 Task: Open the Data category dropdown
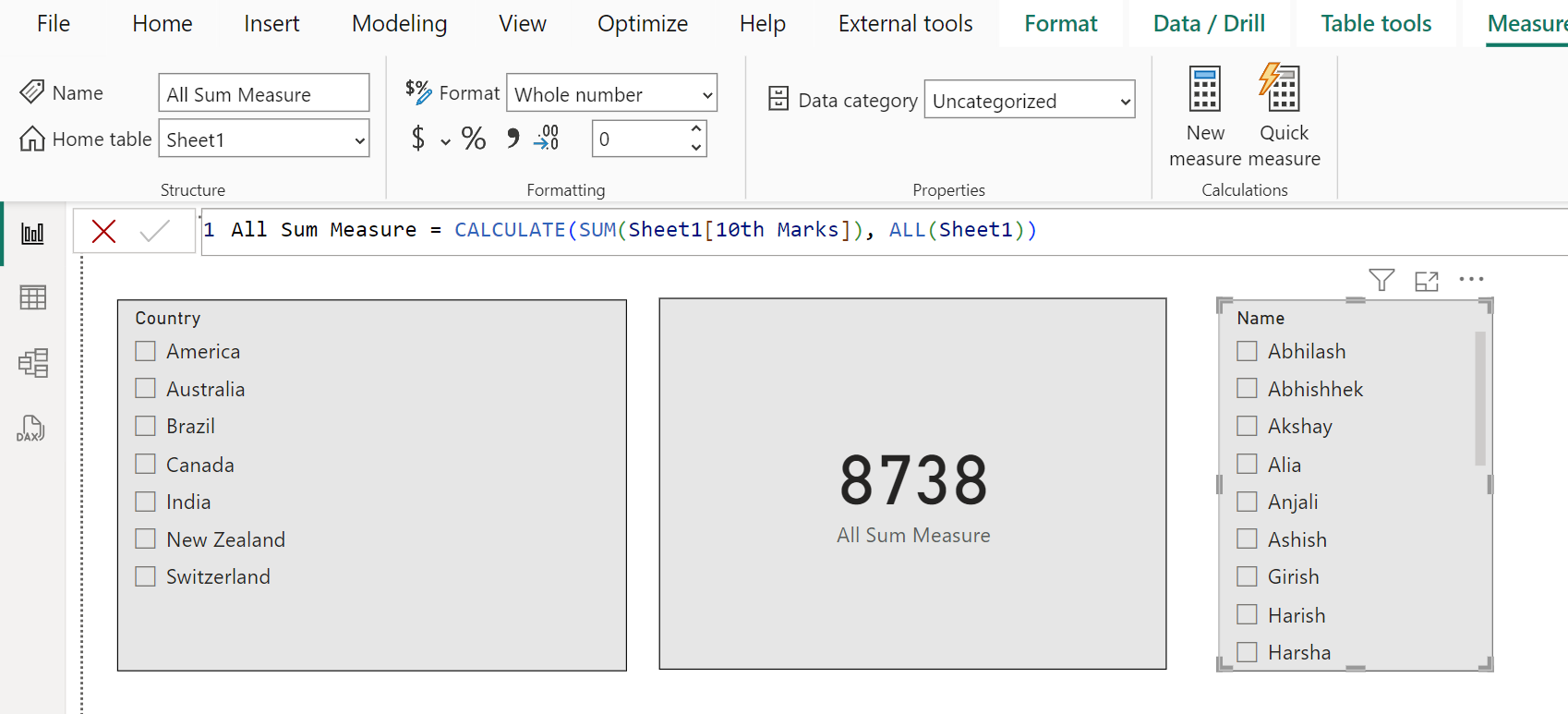(x=1029, y=101)
